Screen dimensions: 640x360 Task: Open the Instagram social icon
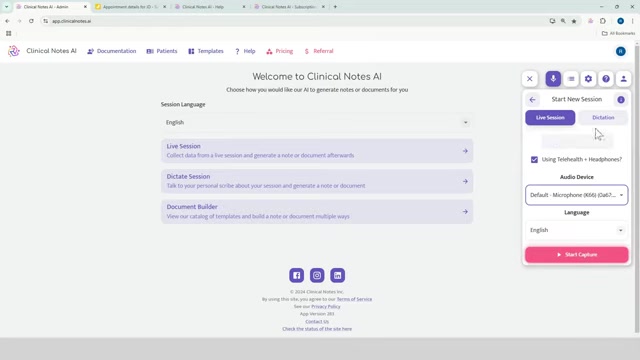317,275
